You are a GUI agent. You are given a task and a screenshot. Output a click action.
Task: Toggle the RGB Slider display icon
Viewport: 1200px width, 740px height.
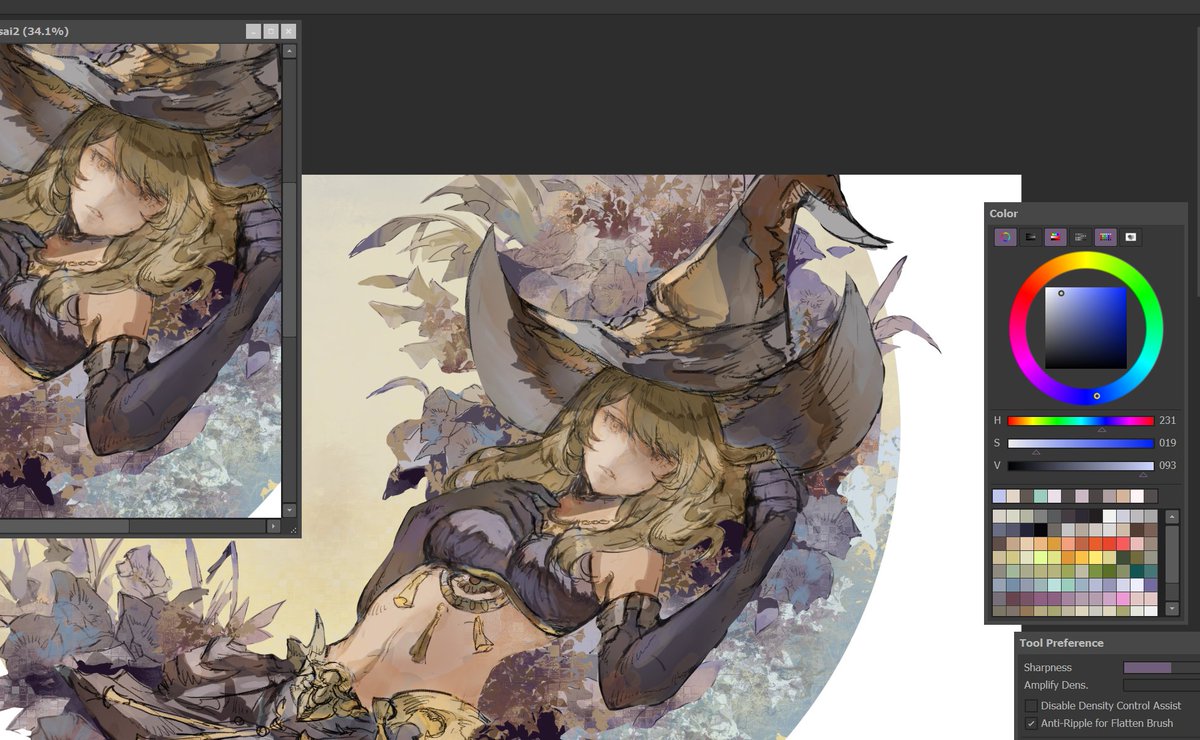pyautogui.click(x=1030, y=237)
